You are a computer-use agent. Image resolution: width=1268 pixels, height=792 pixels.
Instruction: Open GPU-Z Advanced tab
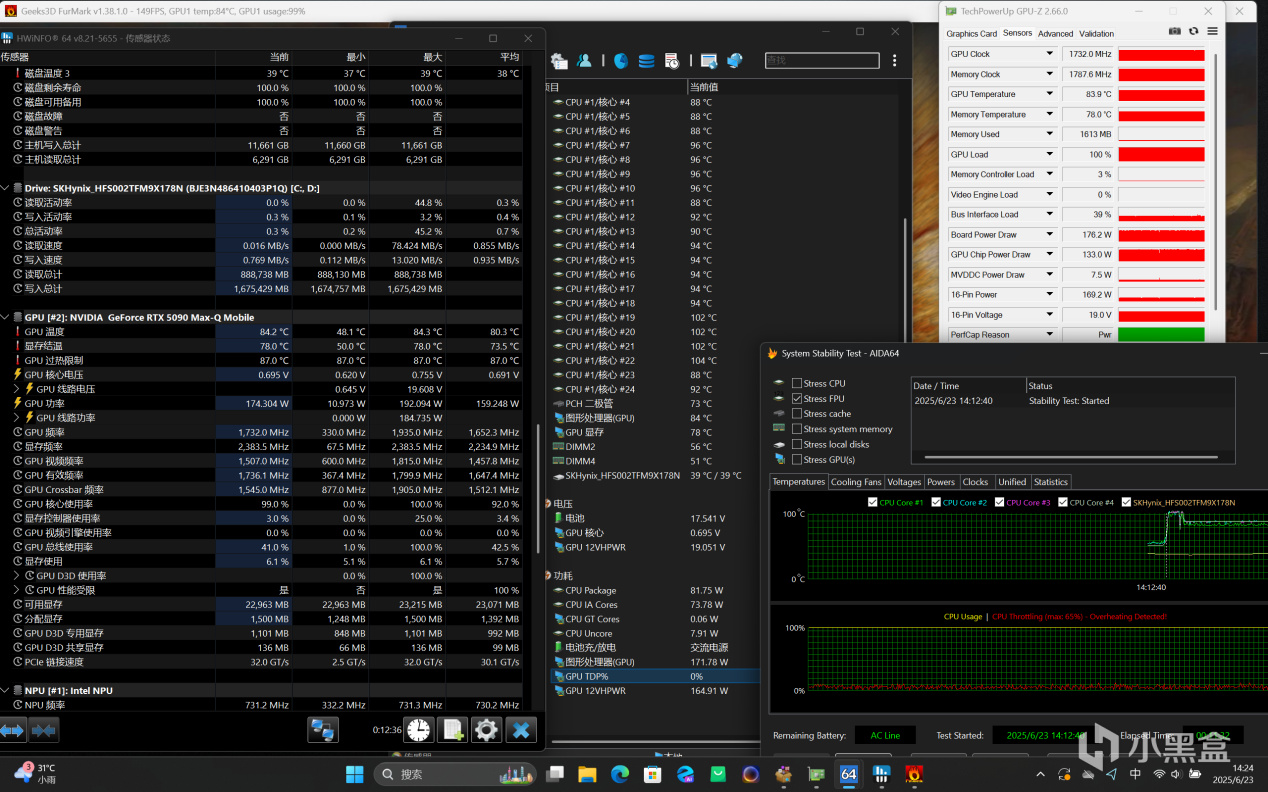click(1055, 34)
